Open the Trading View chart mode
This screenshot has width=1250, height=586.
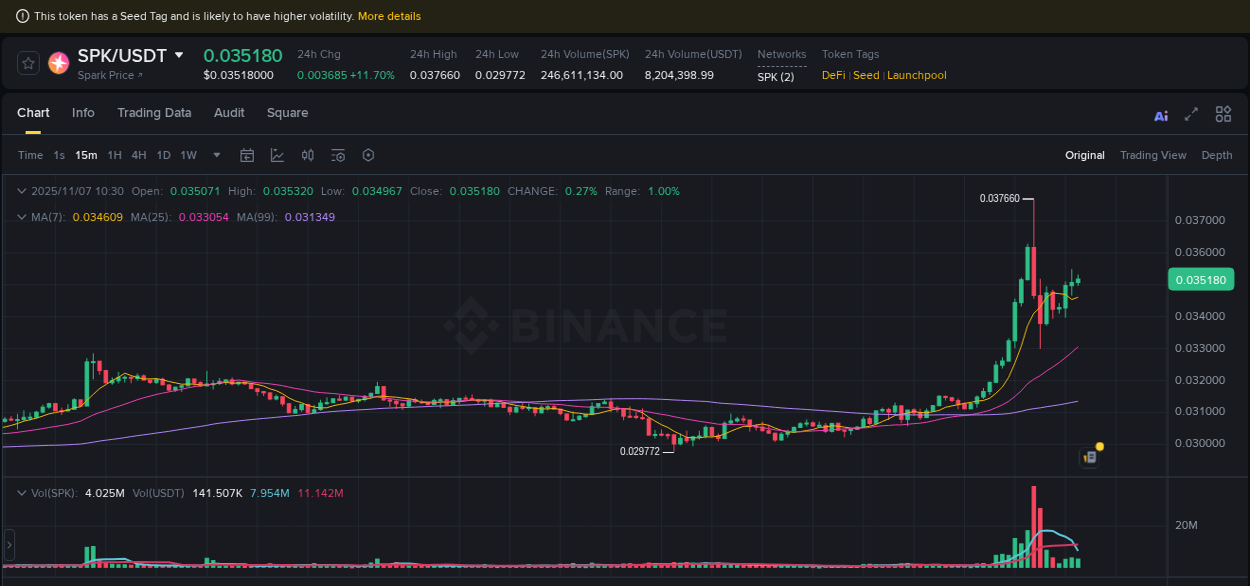[x=1153, y=155]
